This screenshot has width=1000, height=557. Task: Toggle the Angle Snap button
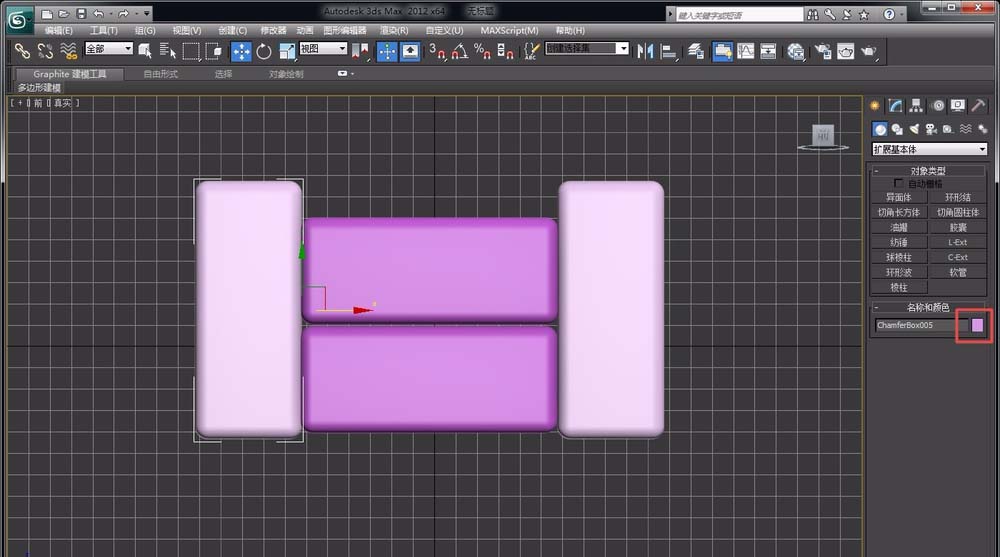point(460,51)
